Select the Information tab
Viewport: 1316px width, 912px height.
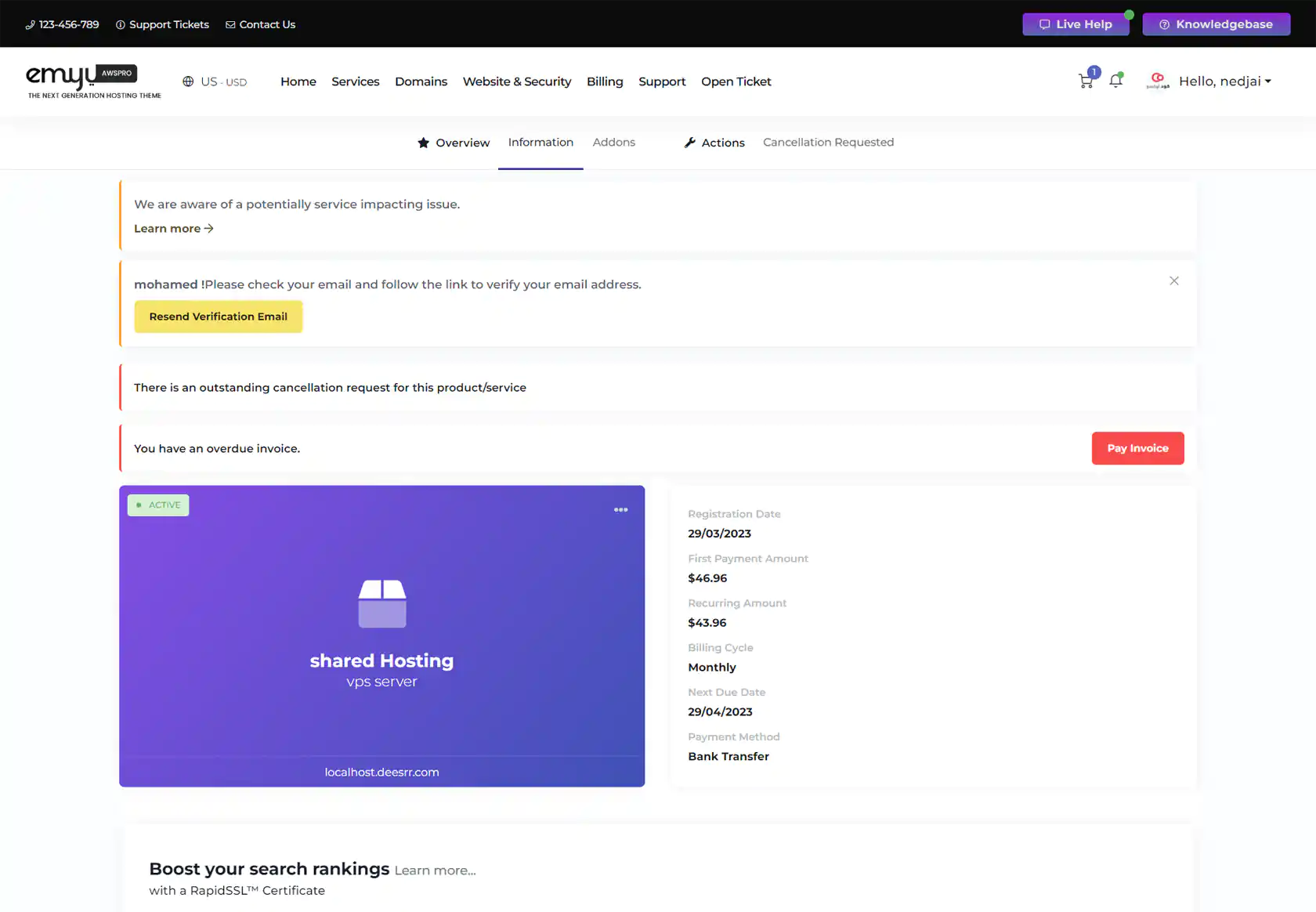click(x=540, y=143)
